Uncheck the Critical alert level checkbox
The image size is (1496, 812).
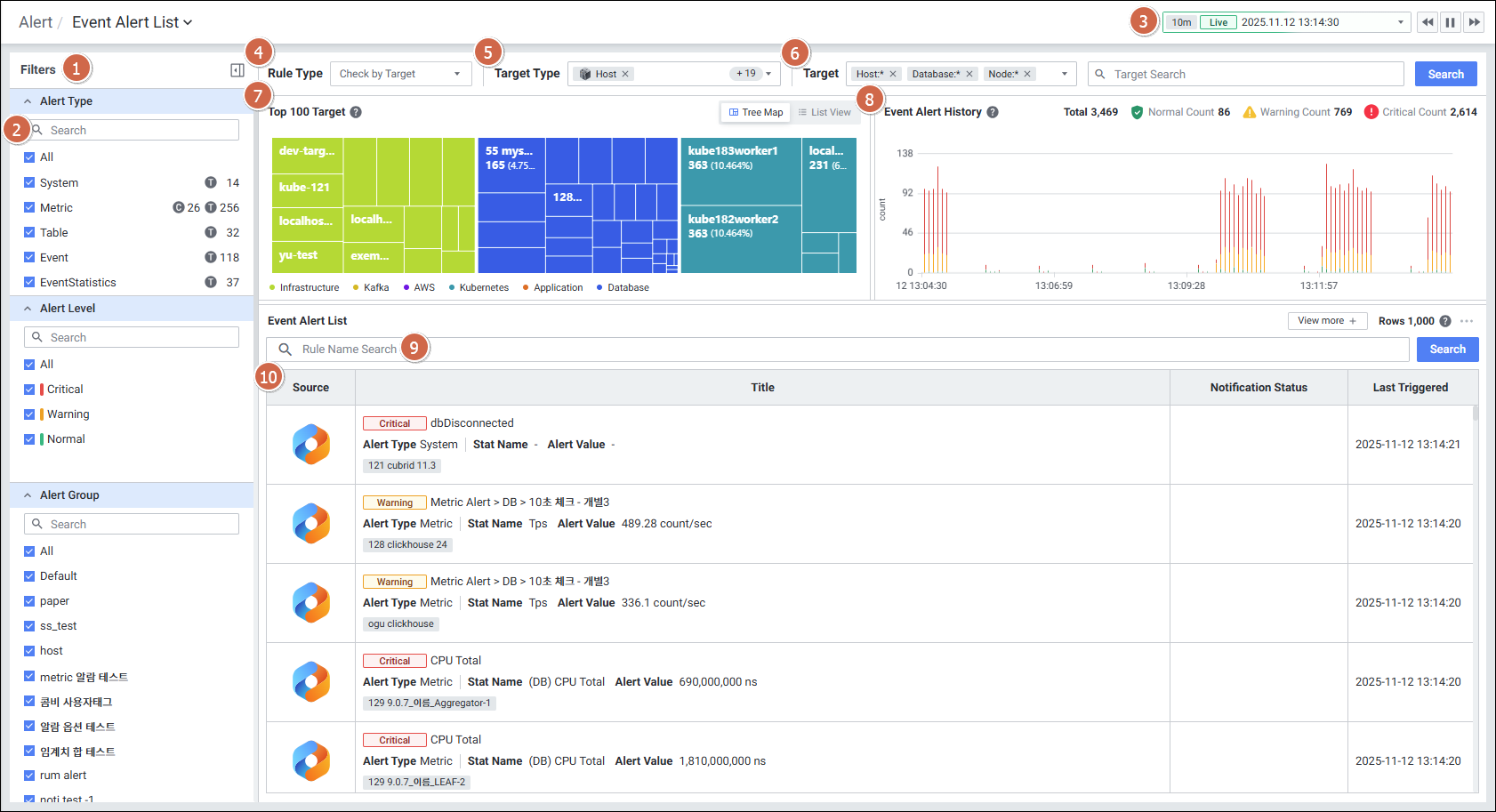pyautogui.click(x=29, y=390)
